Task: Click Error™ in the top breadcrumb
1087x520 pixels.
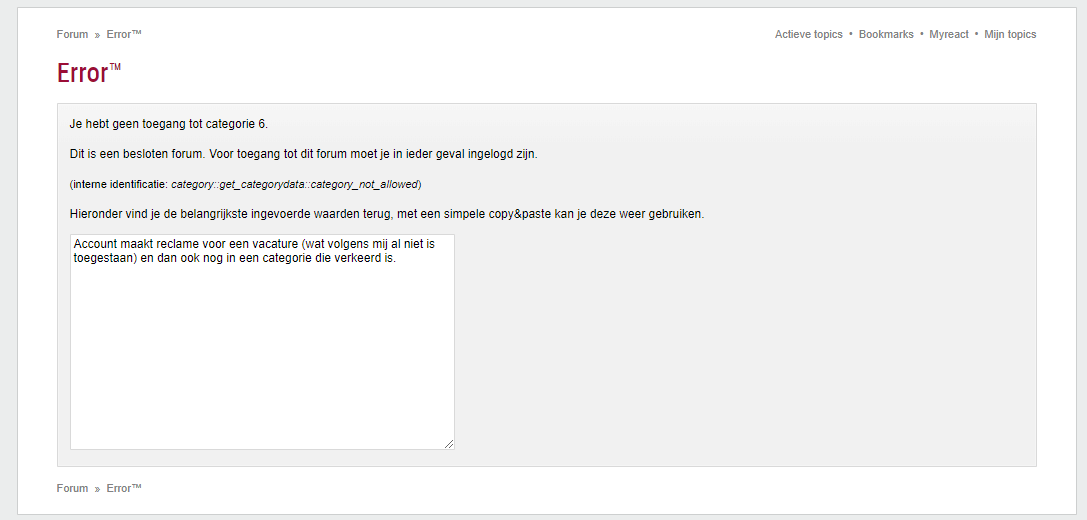Action: pos(124,34)
